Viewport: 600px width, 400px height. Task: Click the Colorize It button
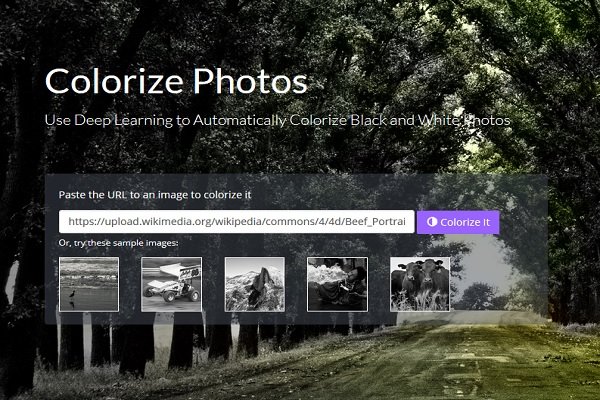point(458,222)
